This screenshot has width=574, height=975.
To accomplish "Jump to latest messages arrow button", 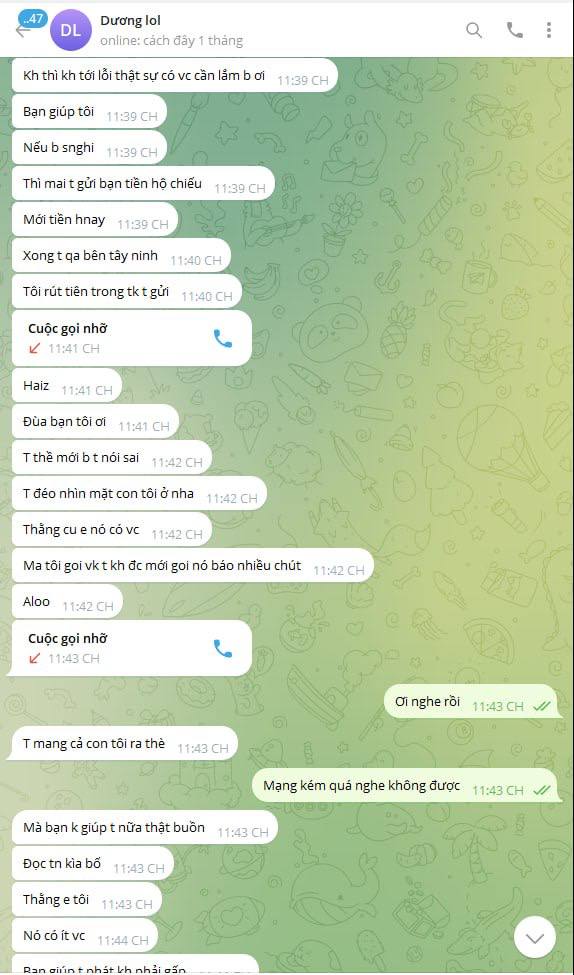I will click(535, 938).
